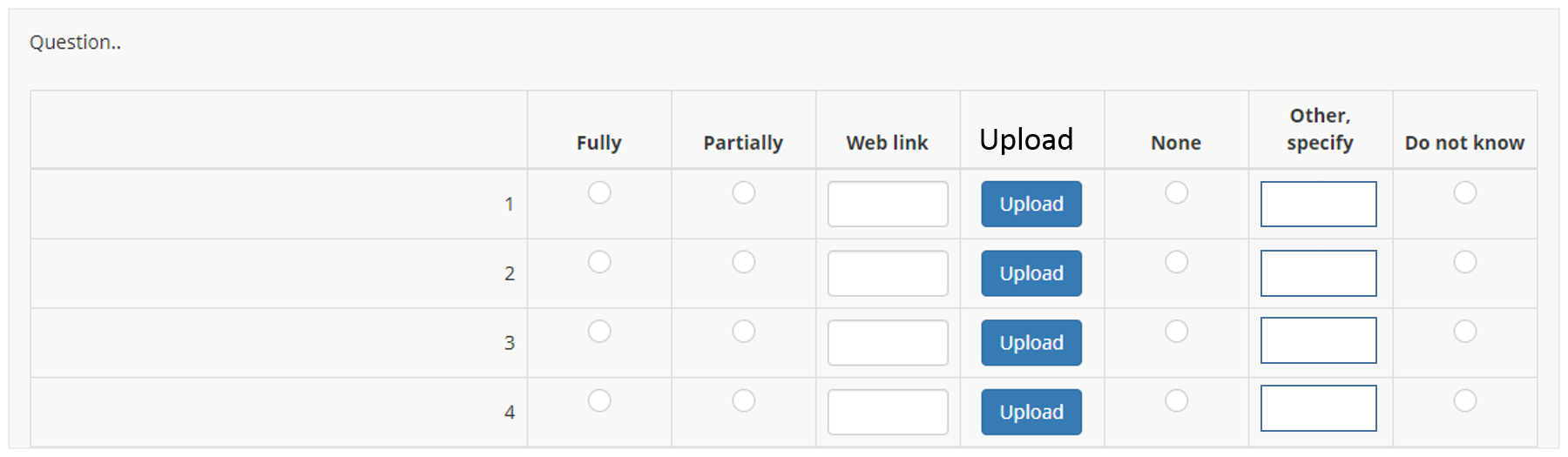Select Fully radio button for row 4
The height and width of the screenshot is (457, 1568).
coord(599,400)
